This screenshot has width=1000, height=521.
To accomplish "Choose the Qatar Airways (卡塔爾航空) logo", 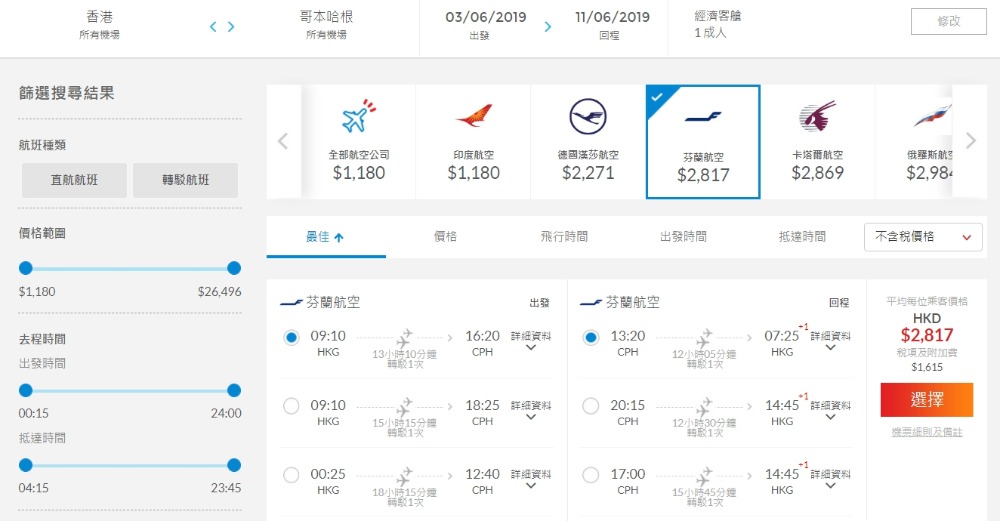I will click(x=817, y=119).
